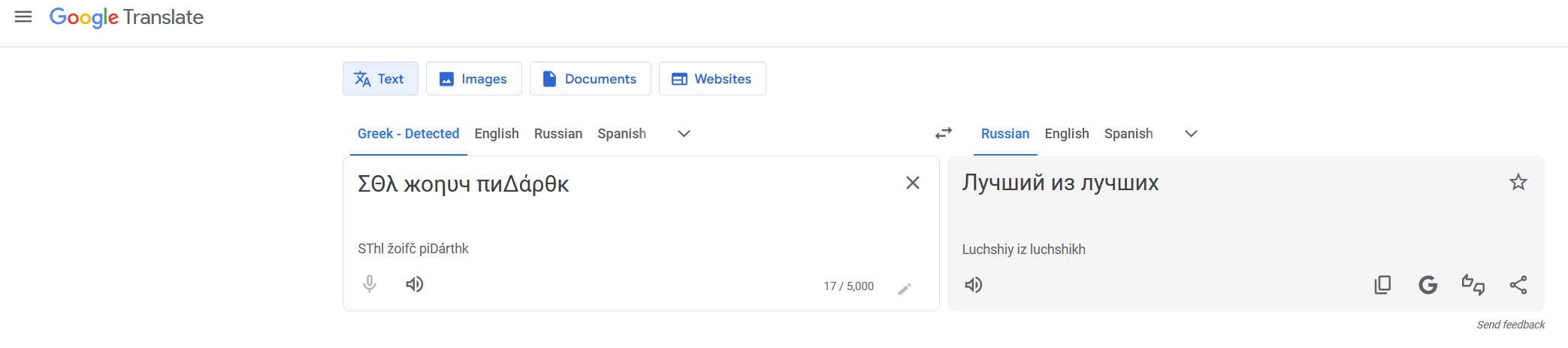
Task: Open the pencil edit input tool
Action: [x=905, y=289]
